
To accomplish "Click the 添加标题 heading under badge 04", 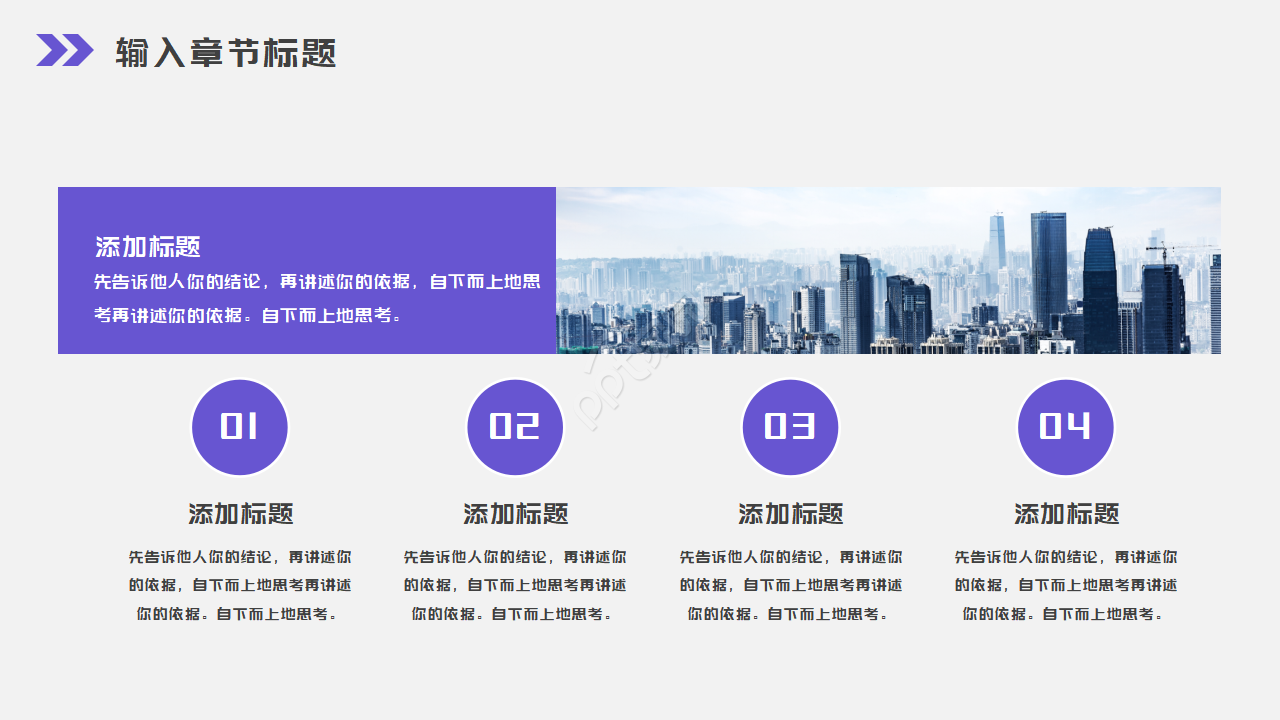I will (1064, 513).
